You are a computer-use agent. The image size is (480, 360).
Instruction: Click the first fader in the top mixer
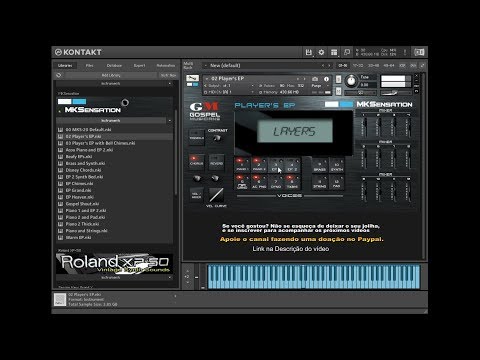pos(364,127)
